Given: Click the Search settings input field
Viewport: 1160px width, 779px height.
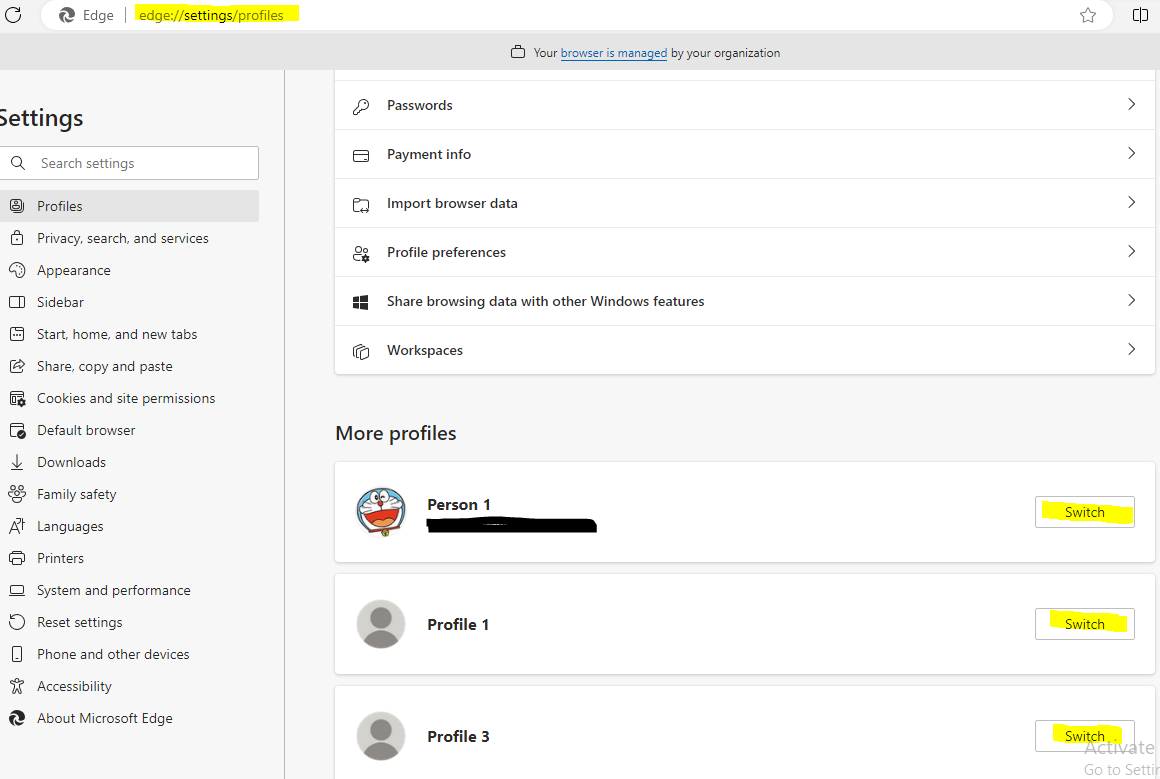Looking at the screenshot, I should 129,163.
